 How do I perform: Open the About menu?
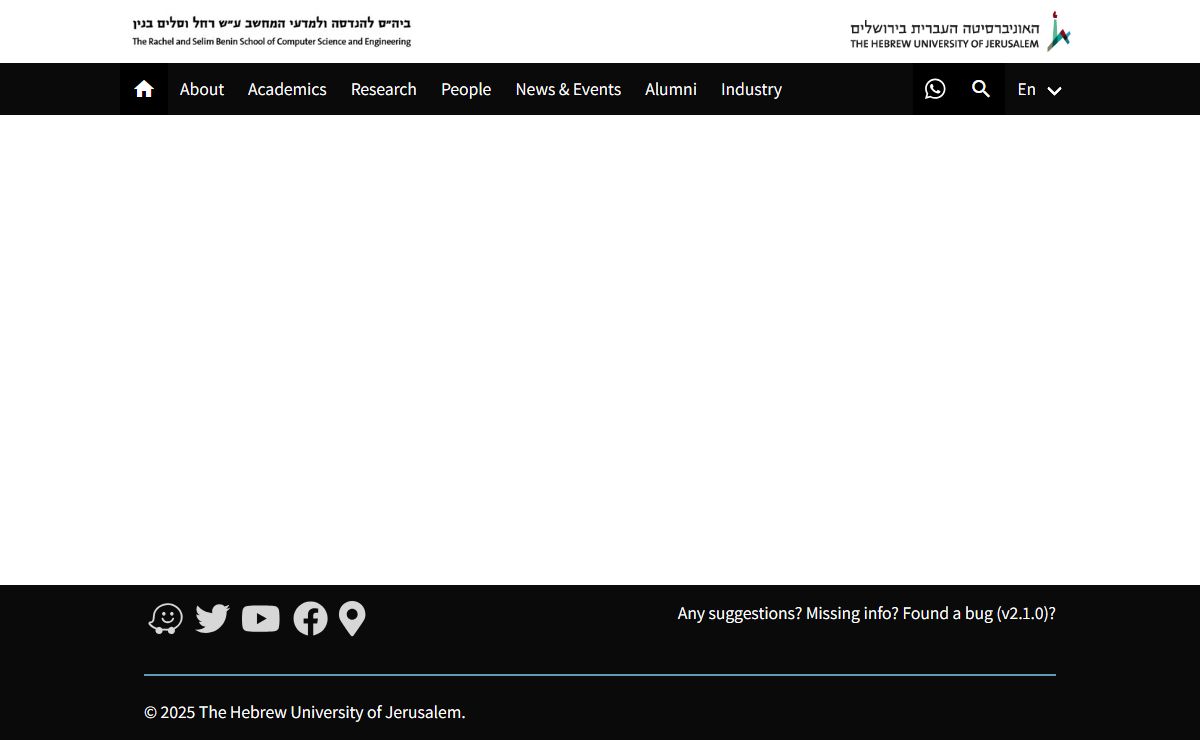coord(202,89)
